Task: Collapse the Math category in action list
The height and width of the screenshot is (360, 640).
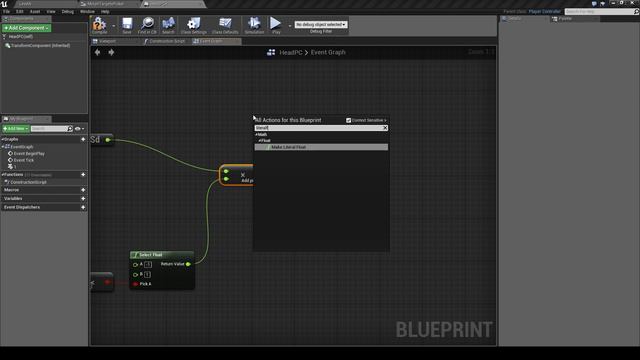Action: (257, 134)
